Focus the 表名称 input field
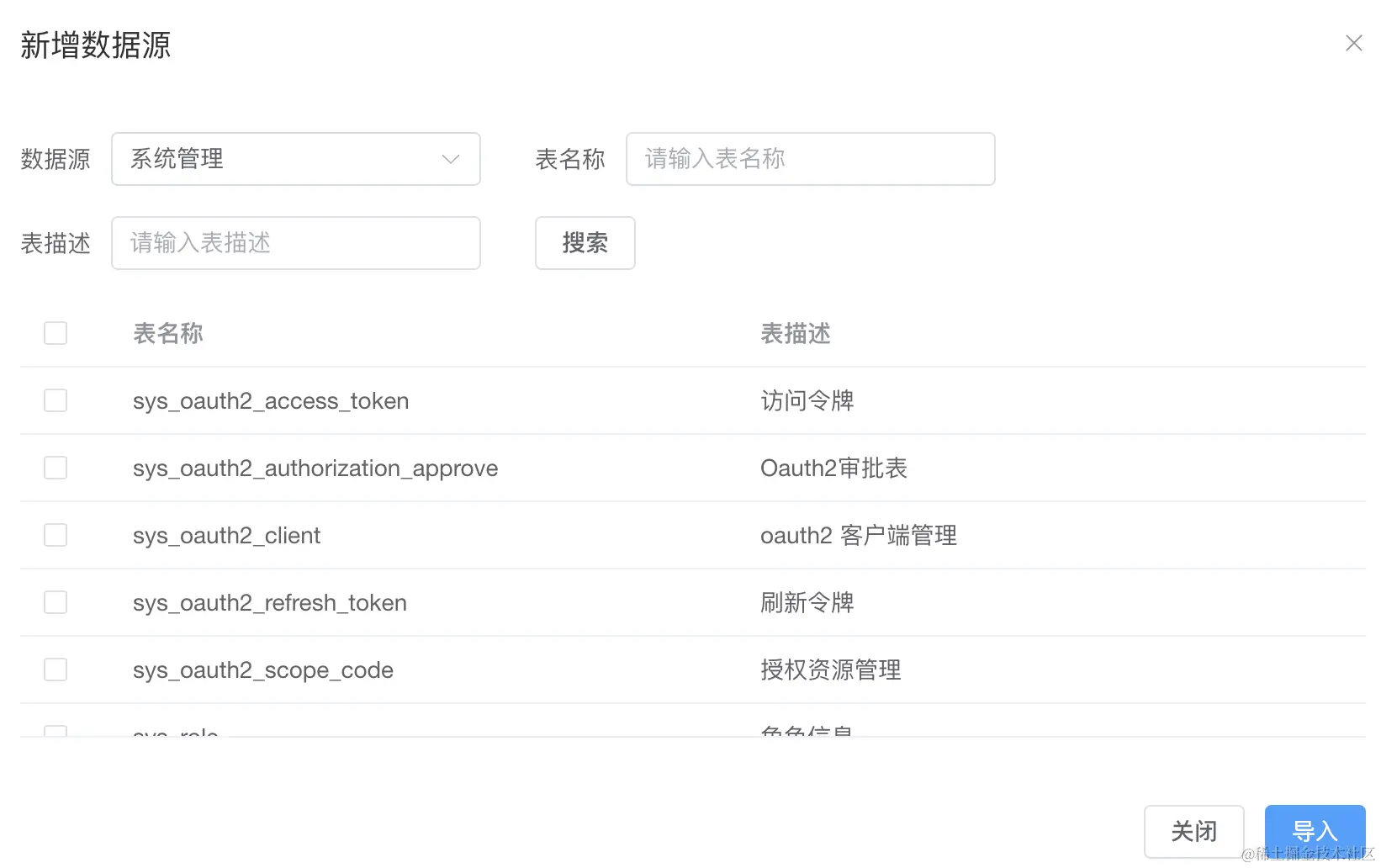 pos(810,159)
